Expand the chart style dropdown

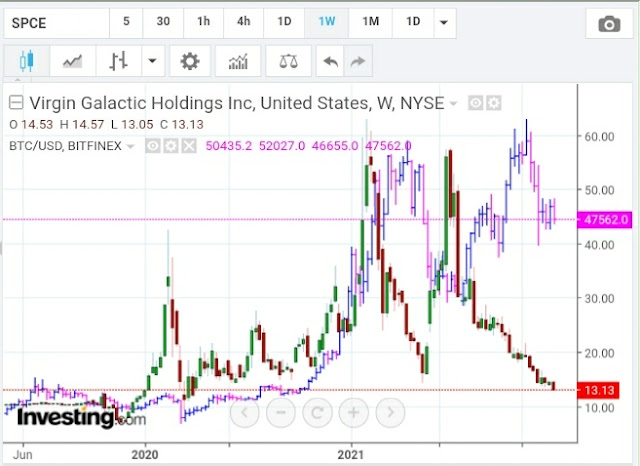153,61
